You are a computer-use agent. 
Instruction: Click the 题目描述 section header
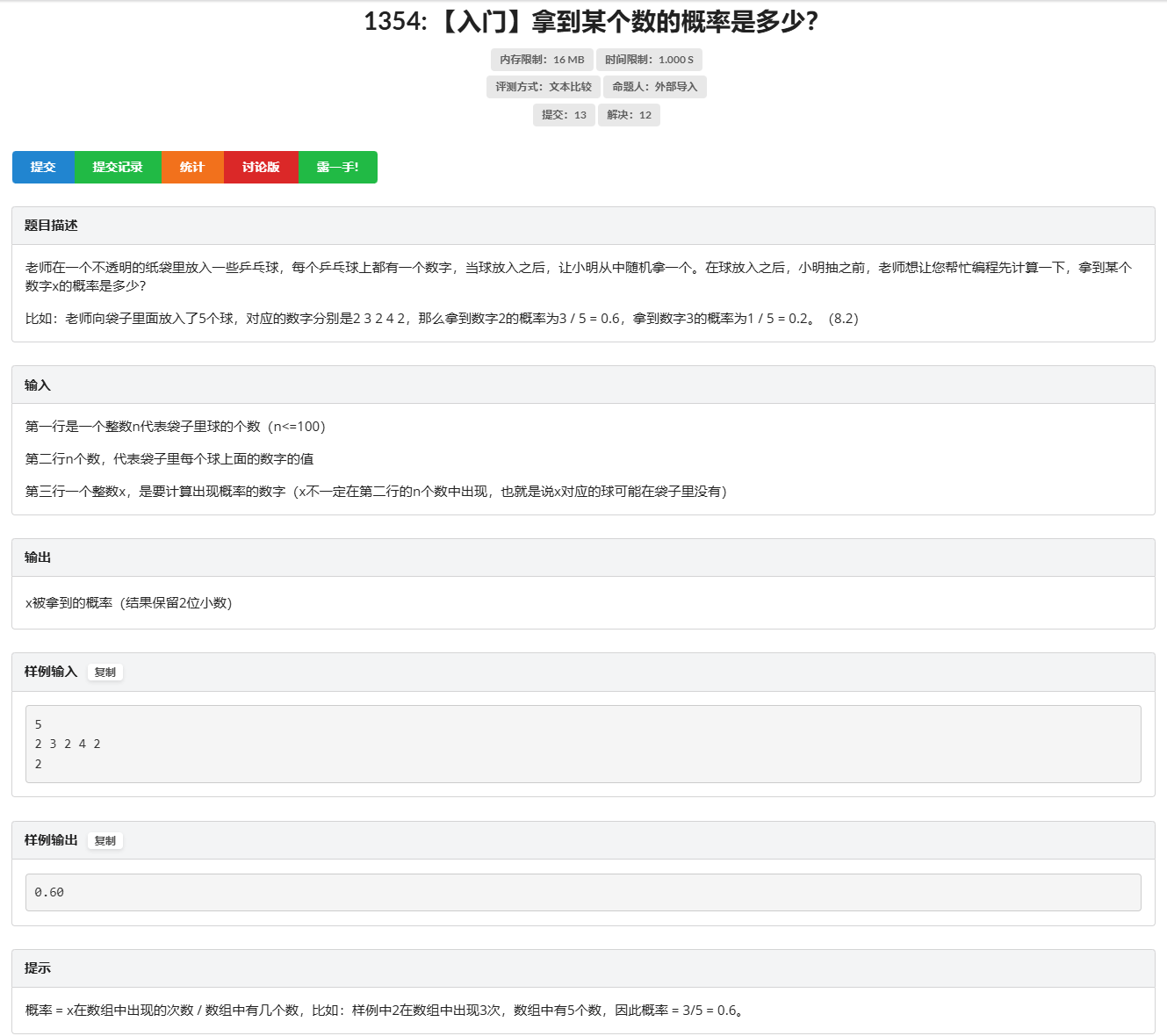[50, 225]
